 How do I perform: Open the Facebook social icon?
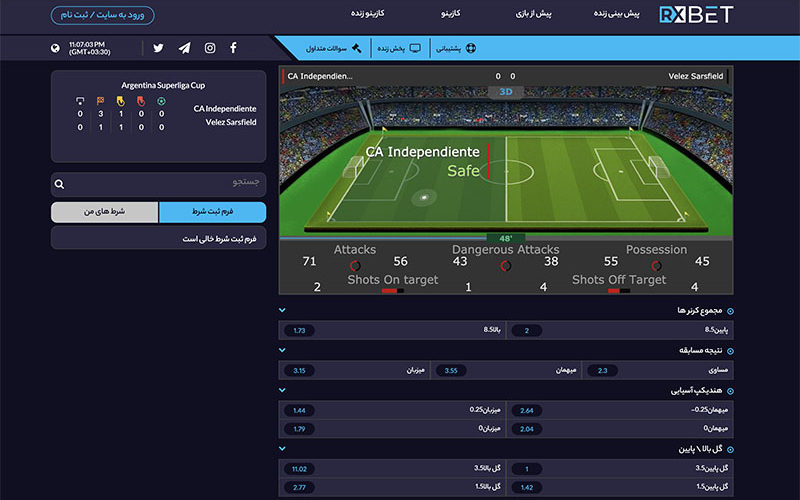click(x=233, y=48)
